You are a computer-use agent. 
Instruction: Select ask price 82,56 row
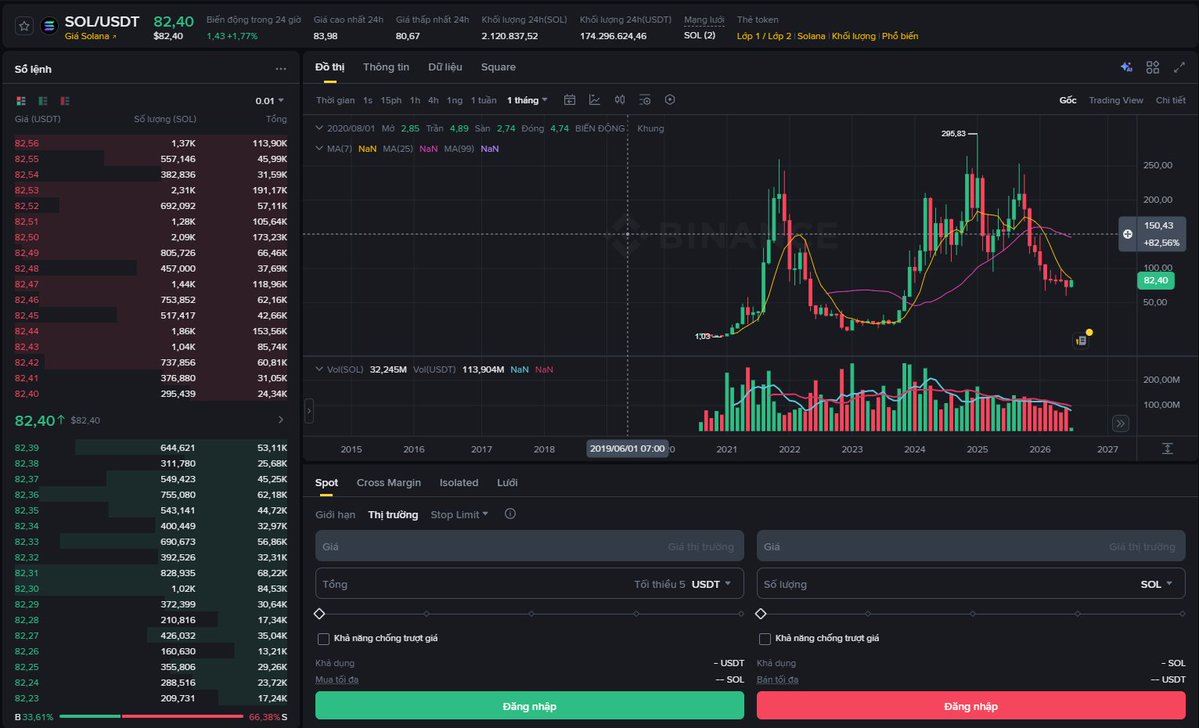pos(151,143)
